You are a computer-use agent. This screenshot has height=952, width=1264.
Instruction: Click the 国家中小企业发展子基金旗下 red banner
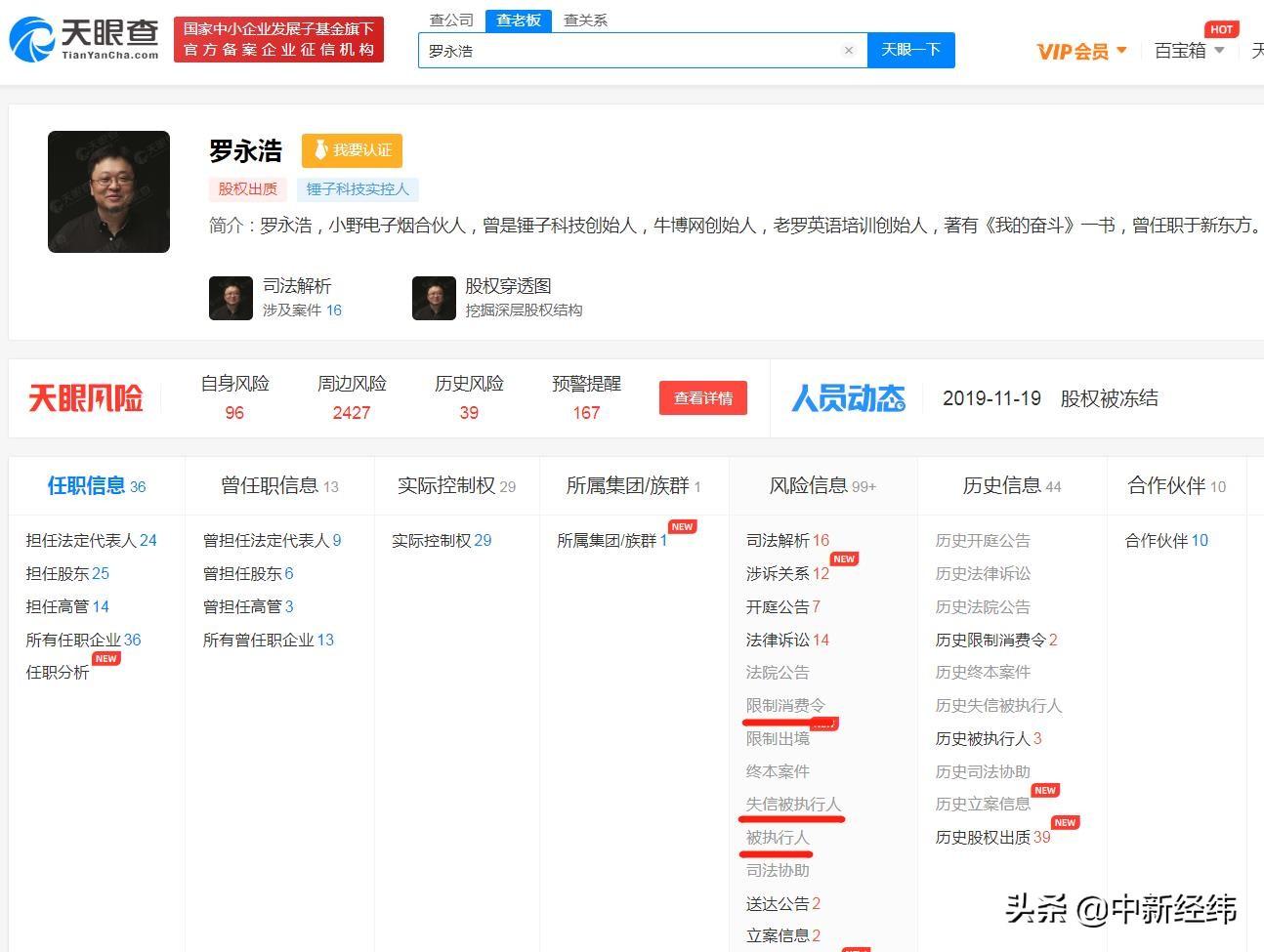tap(278, 39)
